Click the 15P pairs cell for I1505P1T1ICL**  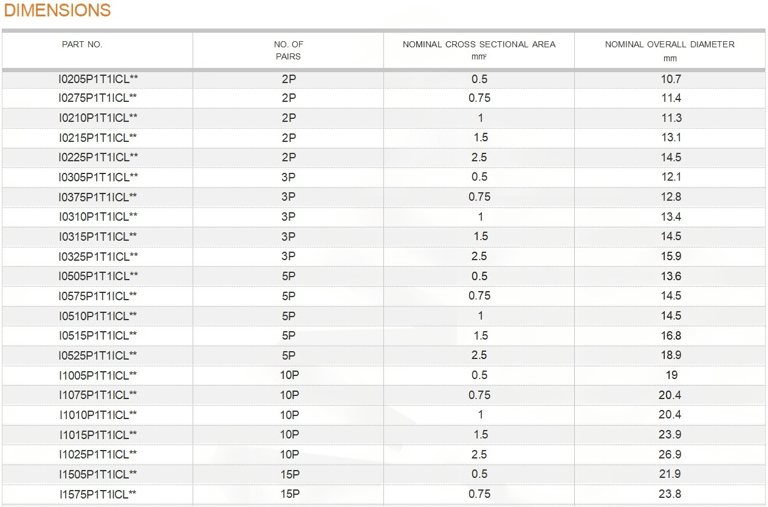point(289,474)
